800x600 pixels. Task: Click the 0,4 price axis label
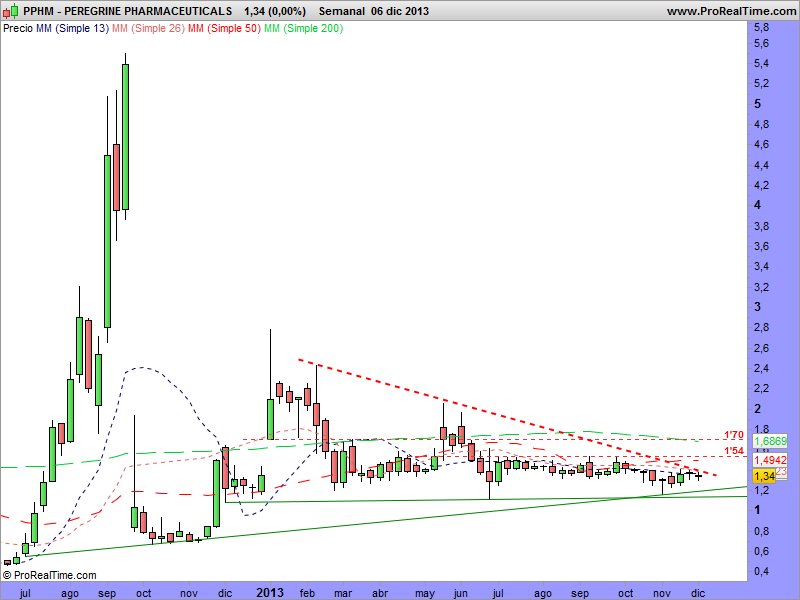(762, 572)
